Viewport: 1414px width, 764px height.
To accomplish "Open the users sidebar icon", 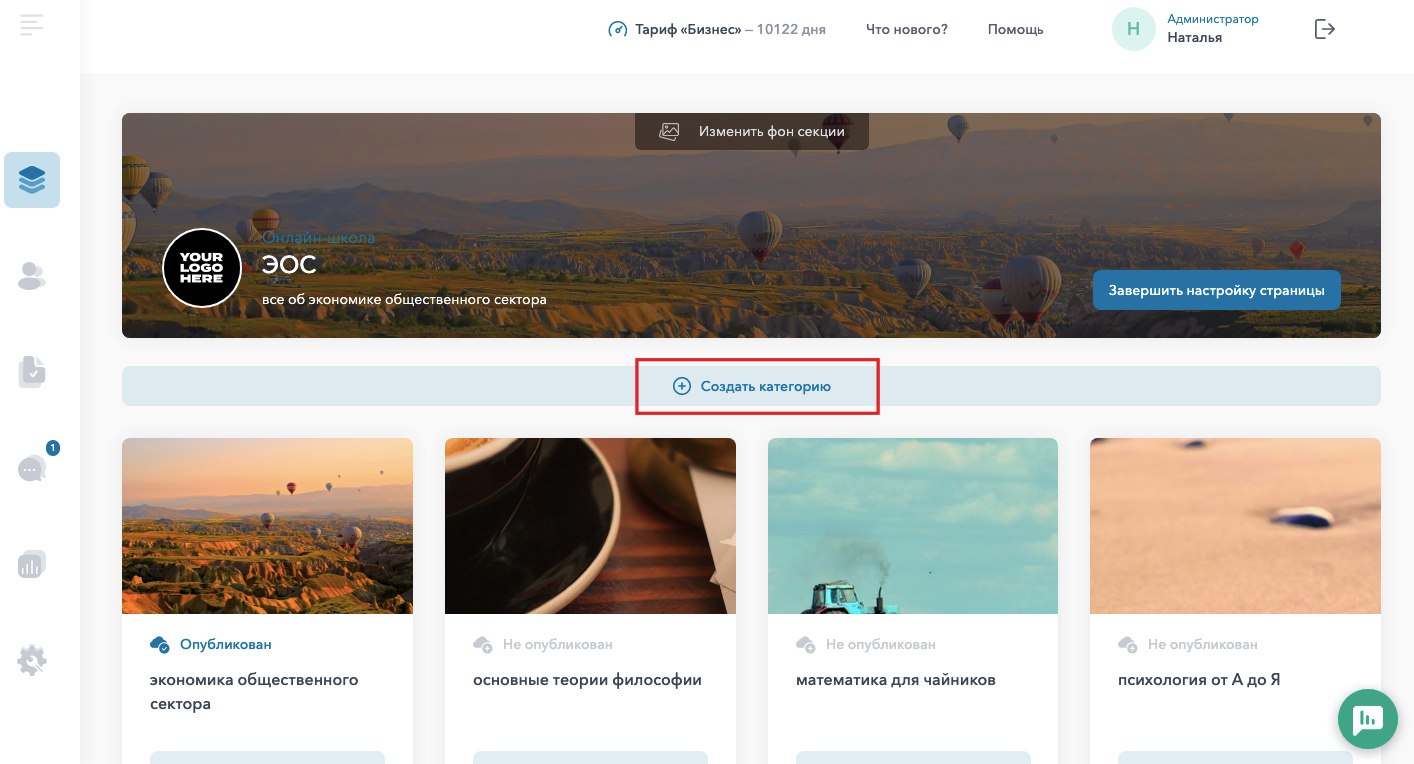I will pyautogui.click(x=32, y=276).
